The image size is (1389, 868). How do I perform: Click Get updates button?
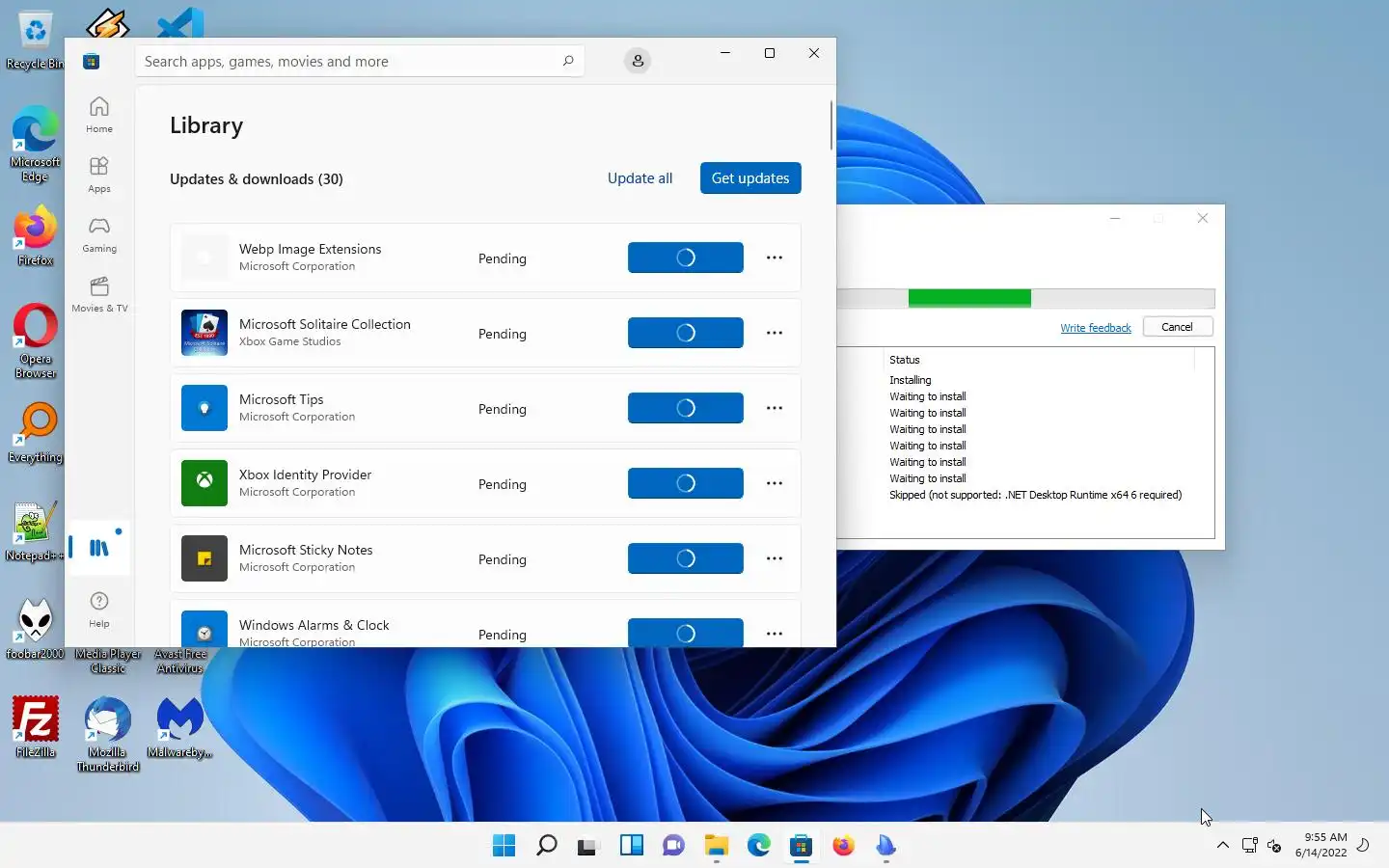click(x=750, y=178)
